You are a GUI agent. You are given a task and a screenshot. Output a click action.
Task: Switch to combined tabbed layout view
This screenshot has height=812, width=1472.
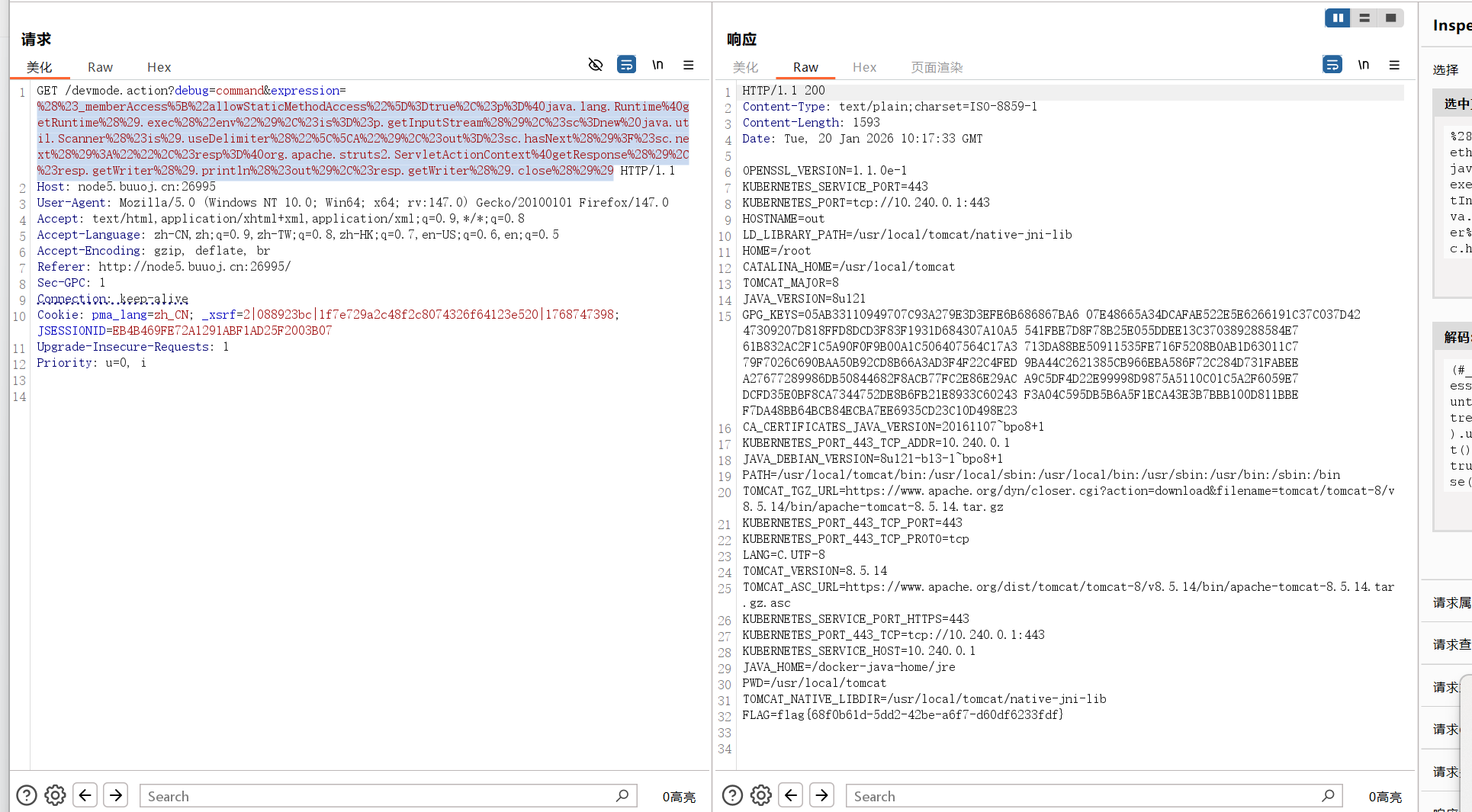pos(1390,18)
